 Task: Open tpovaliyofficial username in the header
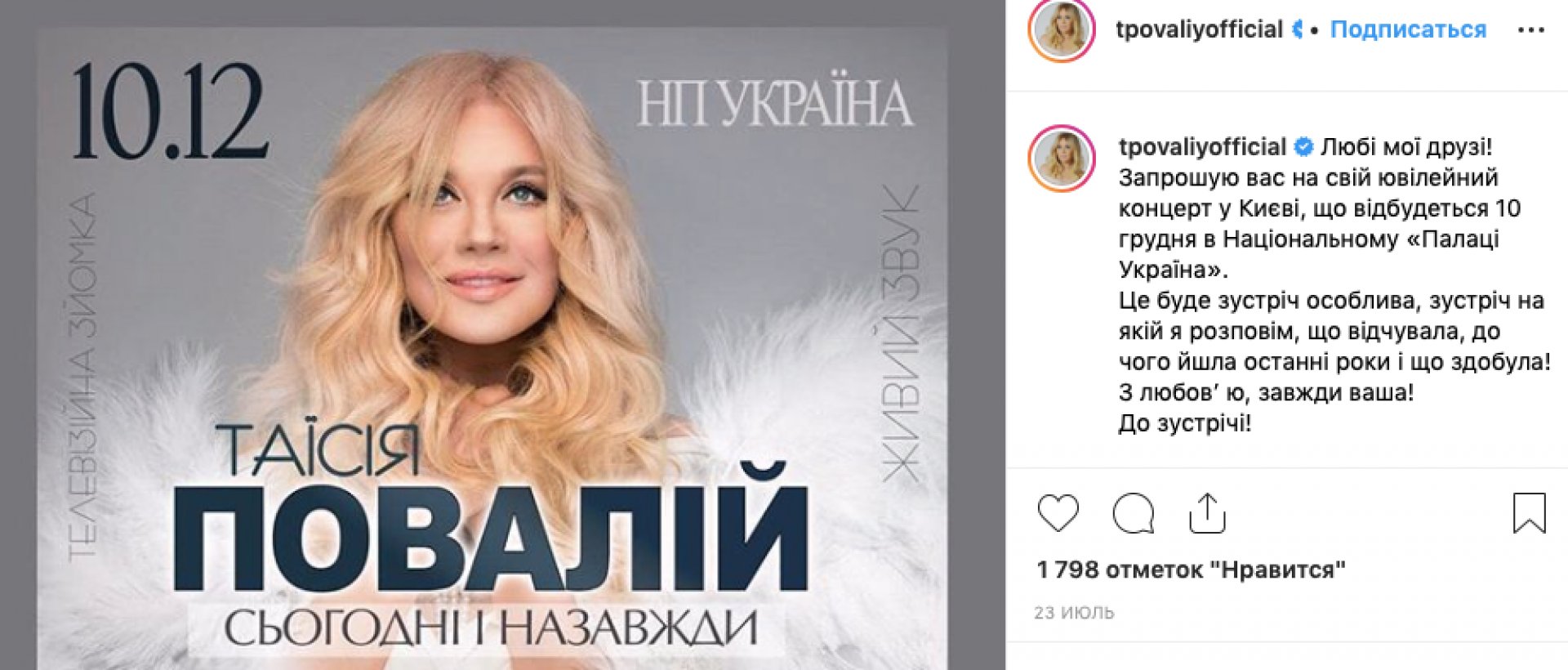click(1199, 29)
